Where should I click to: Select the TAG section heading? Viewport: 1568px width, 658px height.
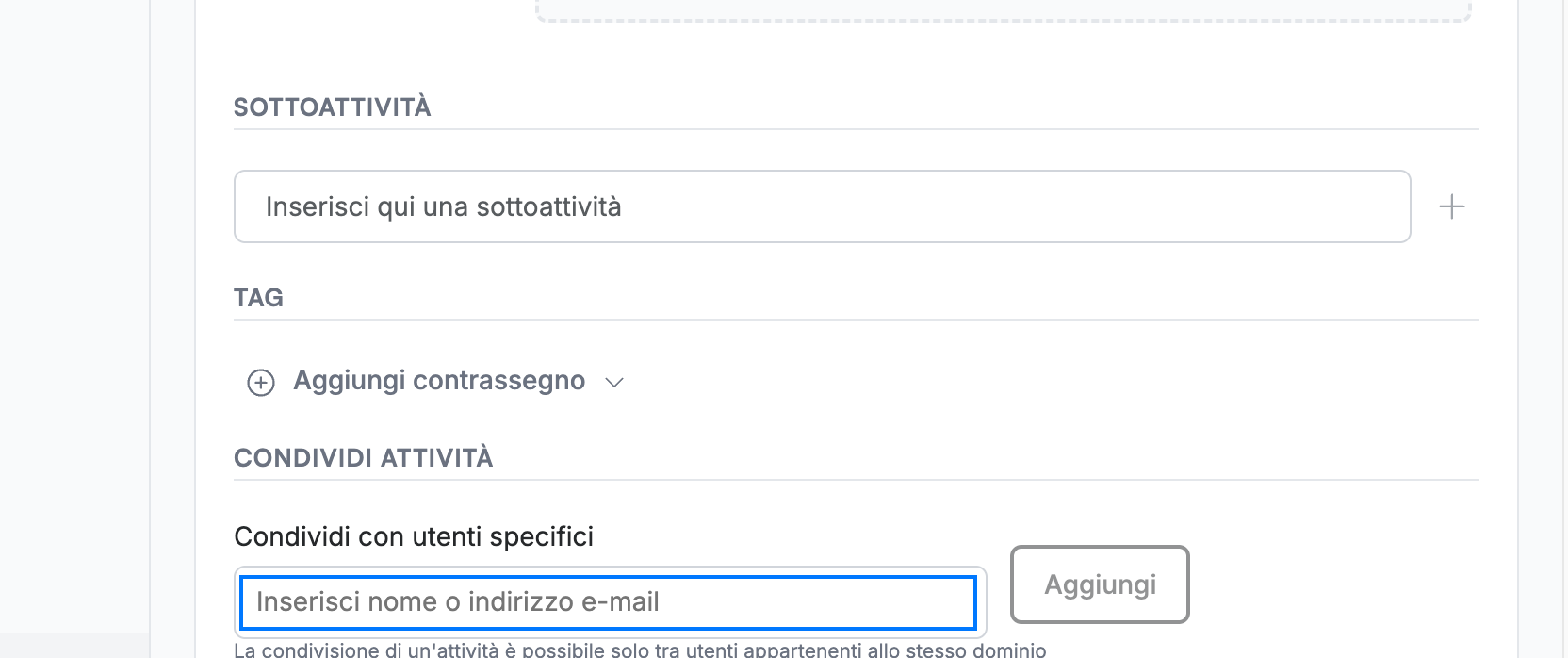click(258, 298)
